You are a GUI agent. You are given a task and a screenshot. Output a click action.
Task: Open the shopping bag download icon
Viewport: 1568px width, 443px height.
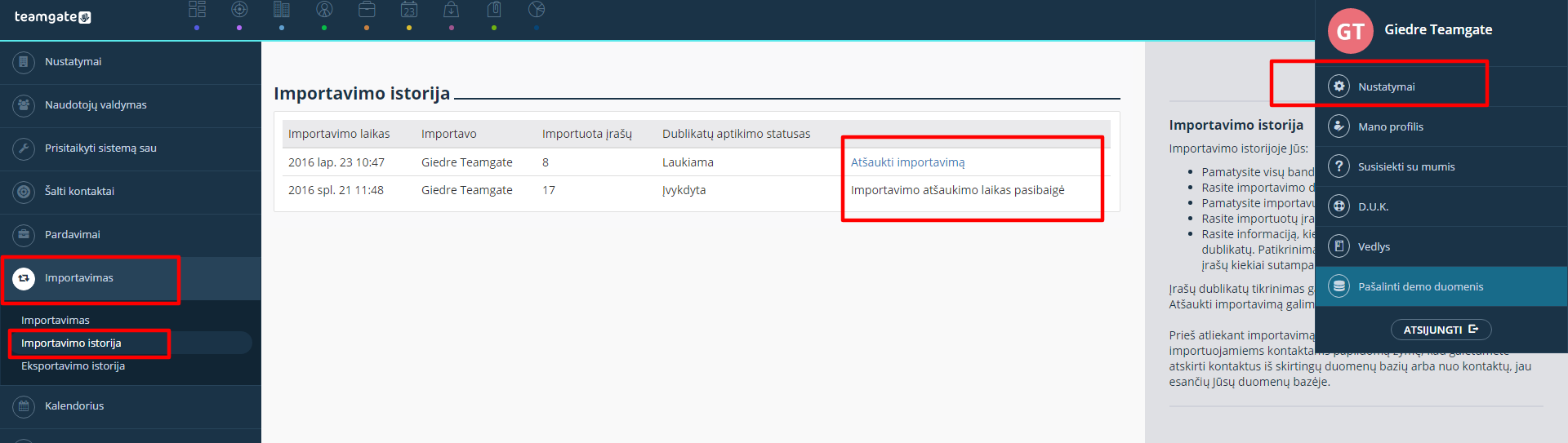point(452,9)
